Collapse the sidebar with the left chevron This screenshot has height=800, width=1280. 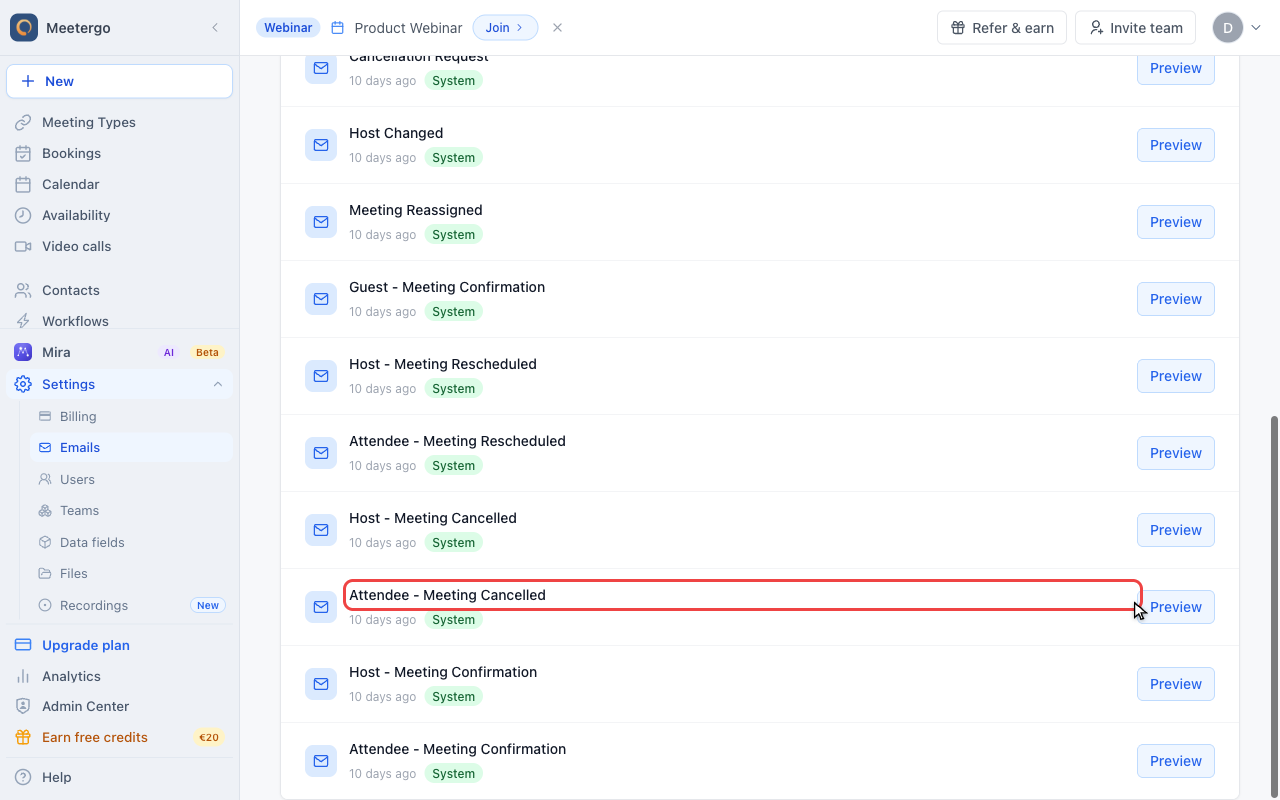click(x=215, y=28)
